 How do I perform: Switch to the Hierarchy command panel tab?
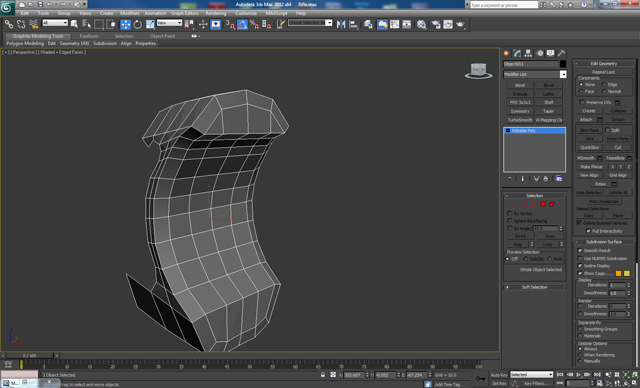coord(528,53)
